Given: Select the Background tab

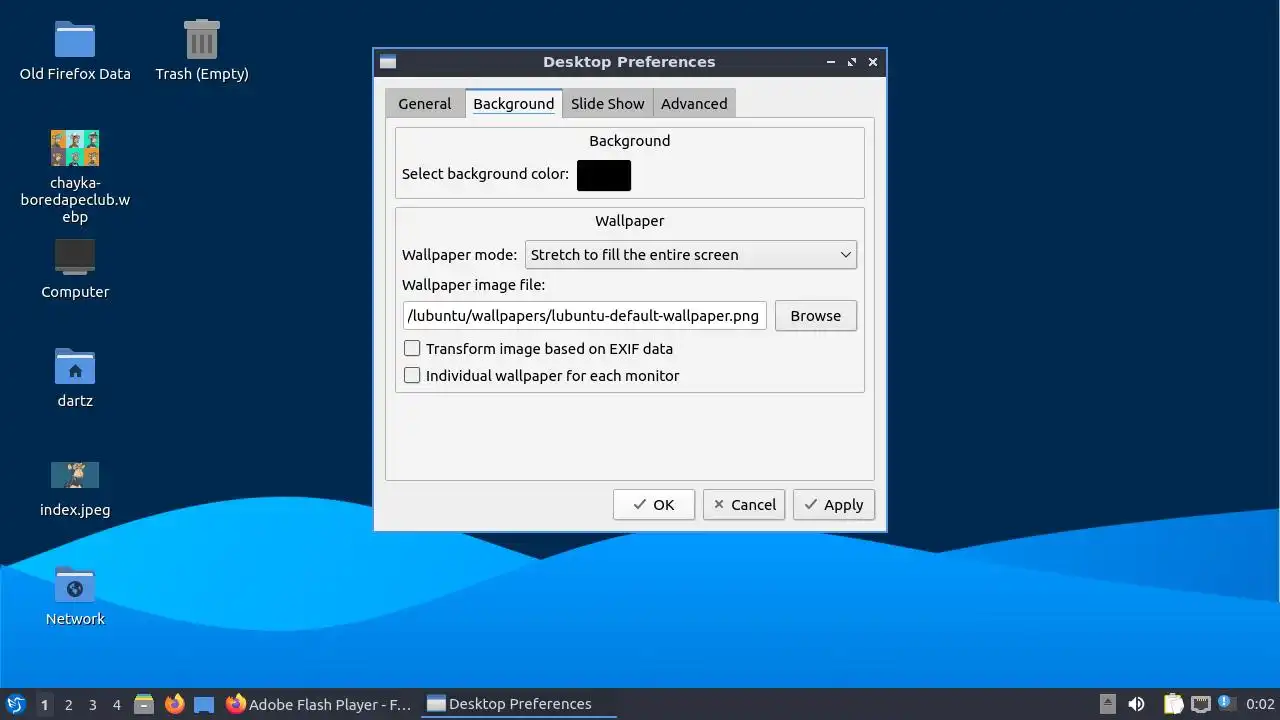Looking at the screenshot, I should (513, 103).
